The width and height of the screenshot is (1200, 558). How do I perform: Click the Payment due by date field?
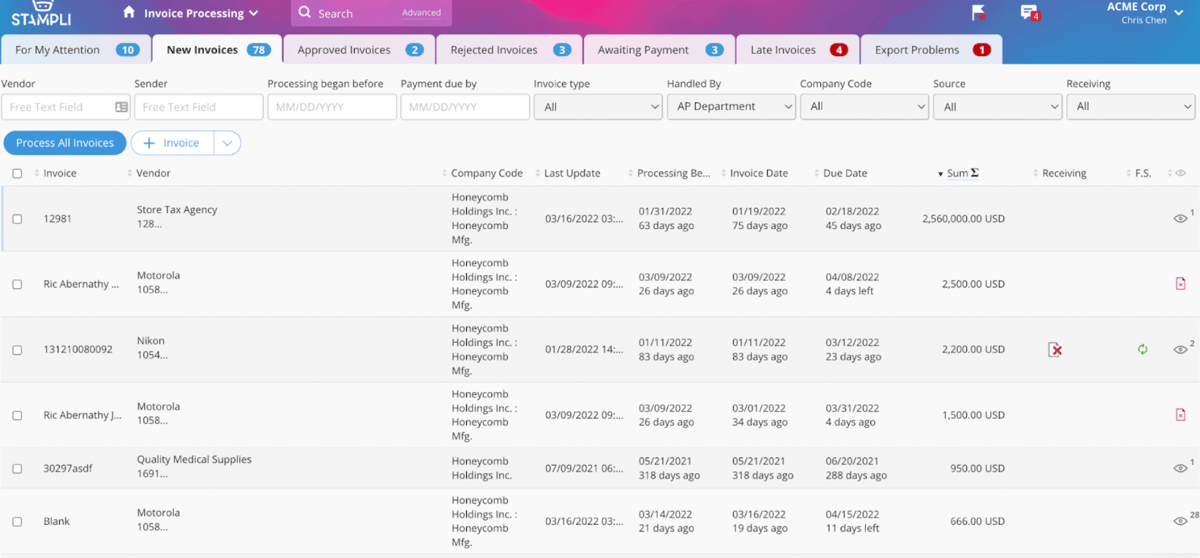point(465,107)
